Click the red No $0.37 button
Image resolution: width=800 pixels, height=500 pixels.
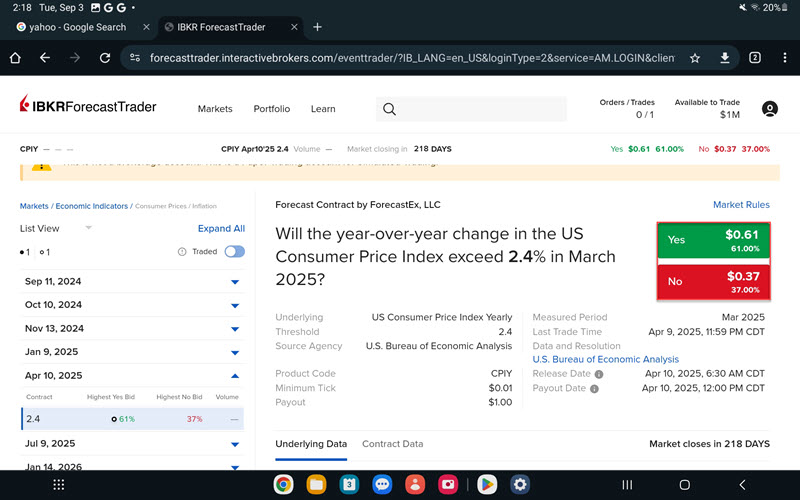pyautogui.click(x=713, y=282)
